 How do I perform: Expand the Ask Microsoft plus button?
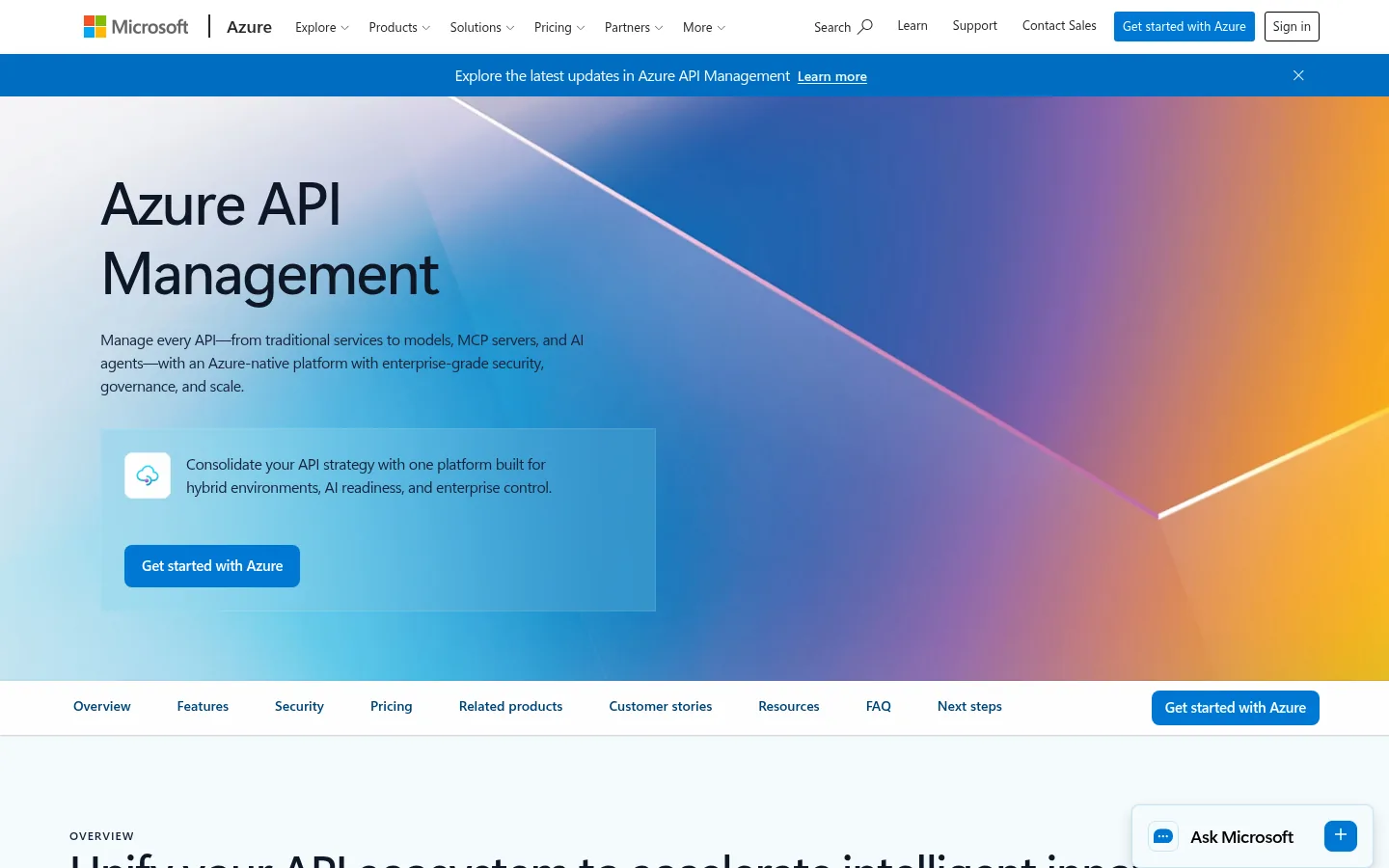point(1341,836)
